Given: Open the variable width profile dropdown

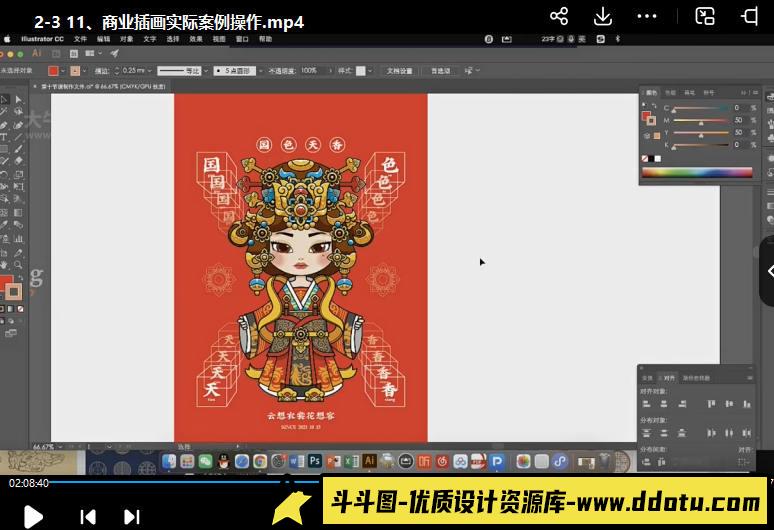Looking at the screenshot, I should point(206,71).
